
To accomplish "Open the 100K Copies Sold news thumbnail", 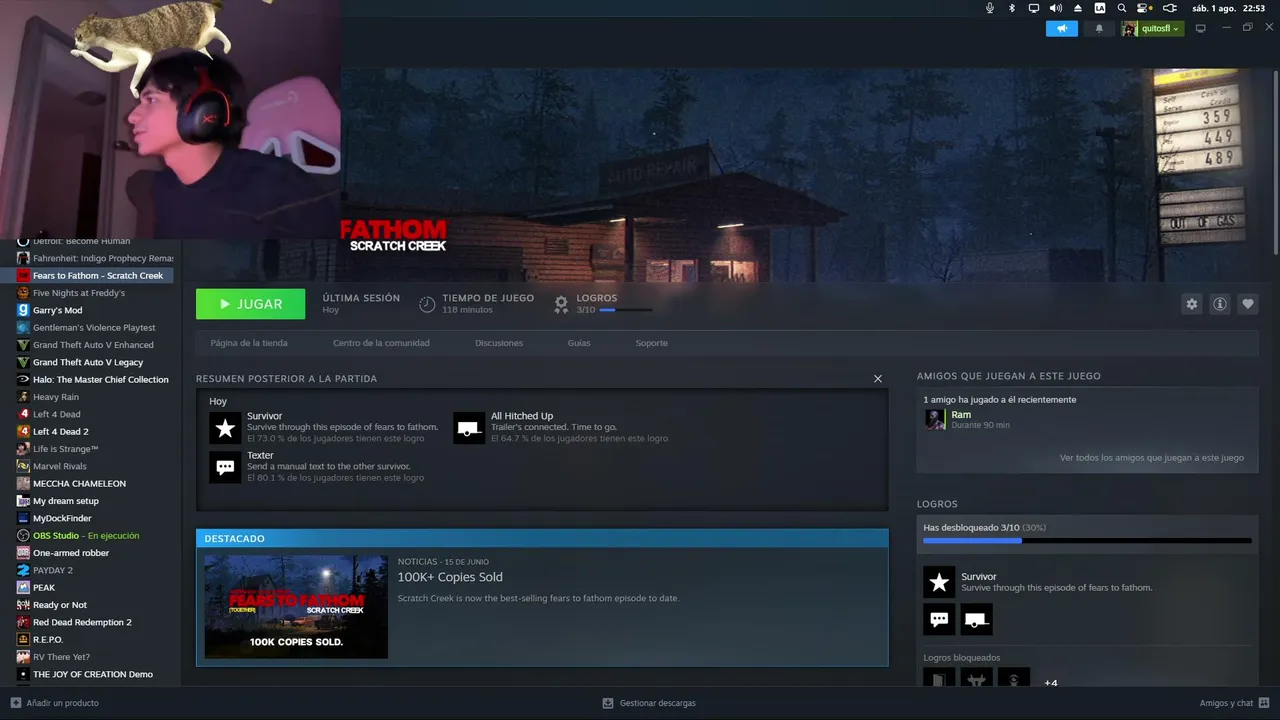I will tap(296, 607).
